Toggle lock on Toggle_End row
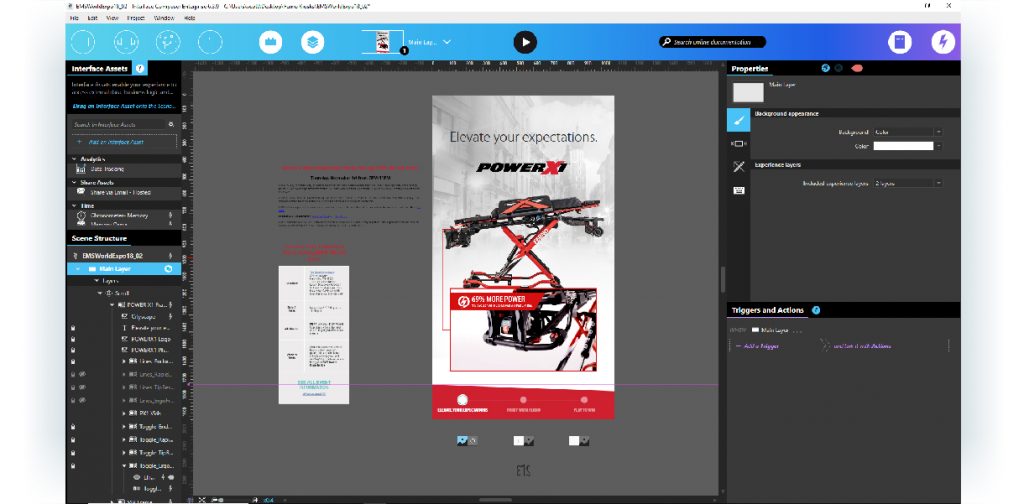1024x504 pixels. 72,427
